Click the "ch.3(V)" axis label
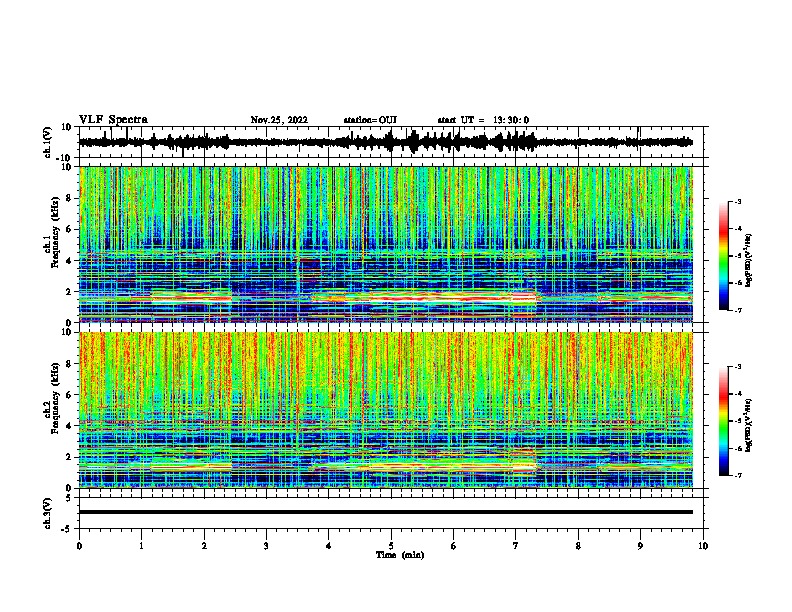 click(48, 513)
